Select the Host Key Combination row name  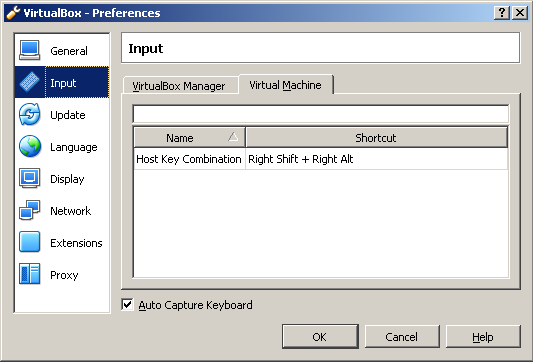[x=189, y=159]
